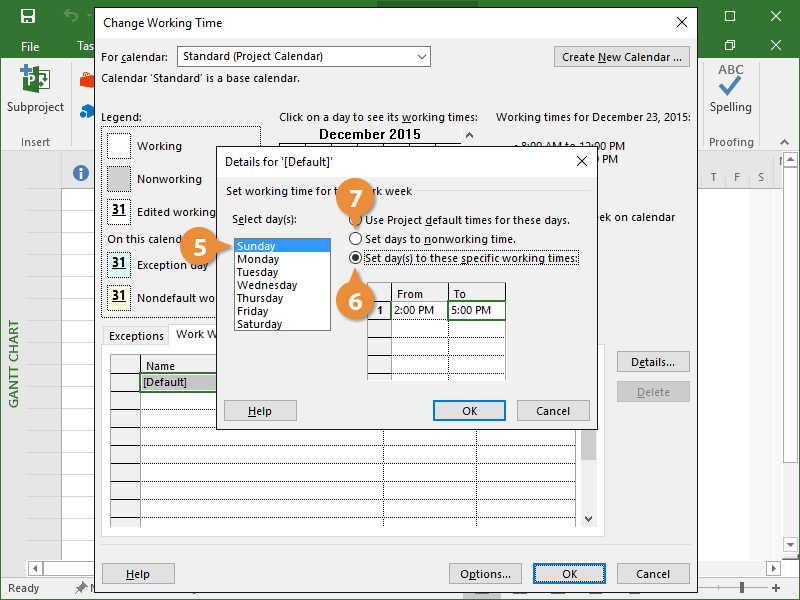Close the Details for Default dialog
Image resolution: width=800 pixels, height=600 pixels.
(x=582, y=161)
